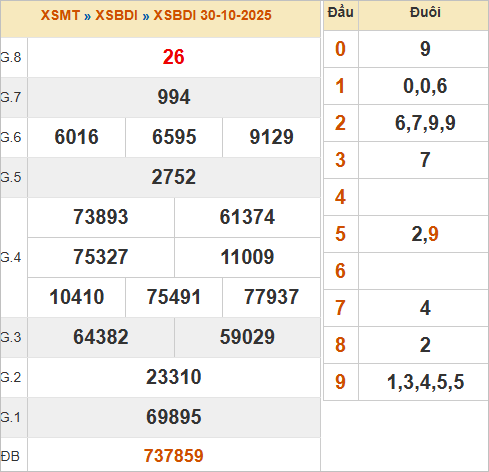This screenshot has width=489, height=472.
Task: Click head digit 6 in Đầu column
Action: 340,271
